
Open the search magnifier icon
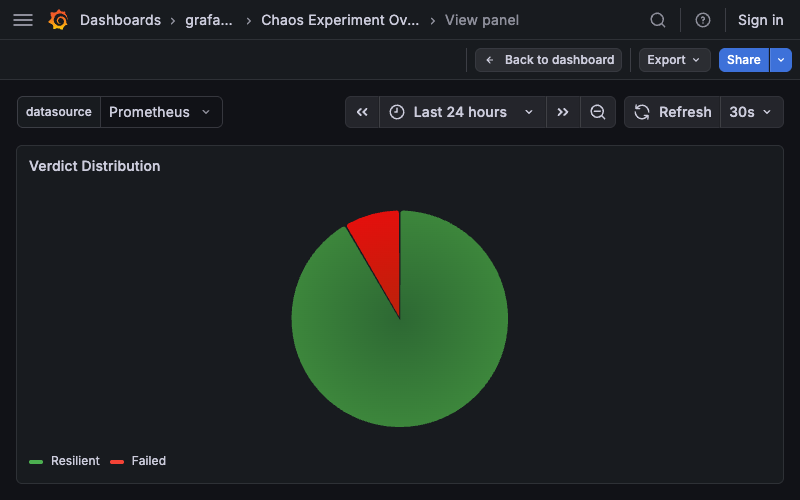[x=658, y=20]
